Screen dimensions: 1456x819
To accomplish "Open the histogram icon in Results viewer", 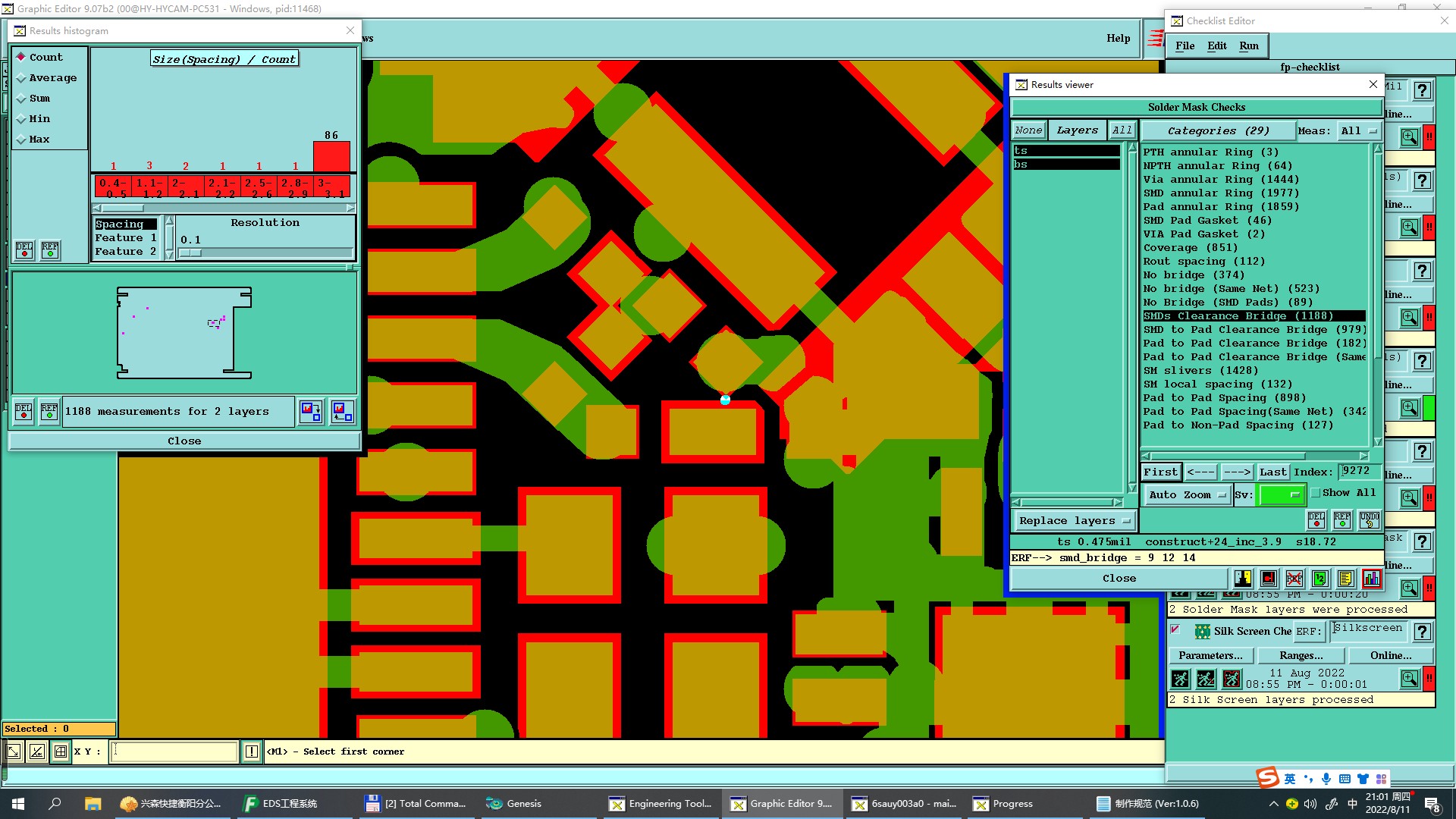I will coord(1371,579).
